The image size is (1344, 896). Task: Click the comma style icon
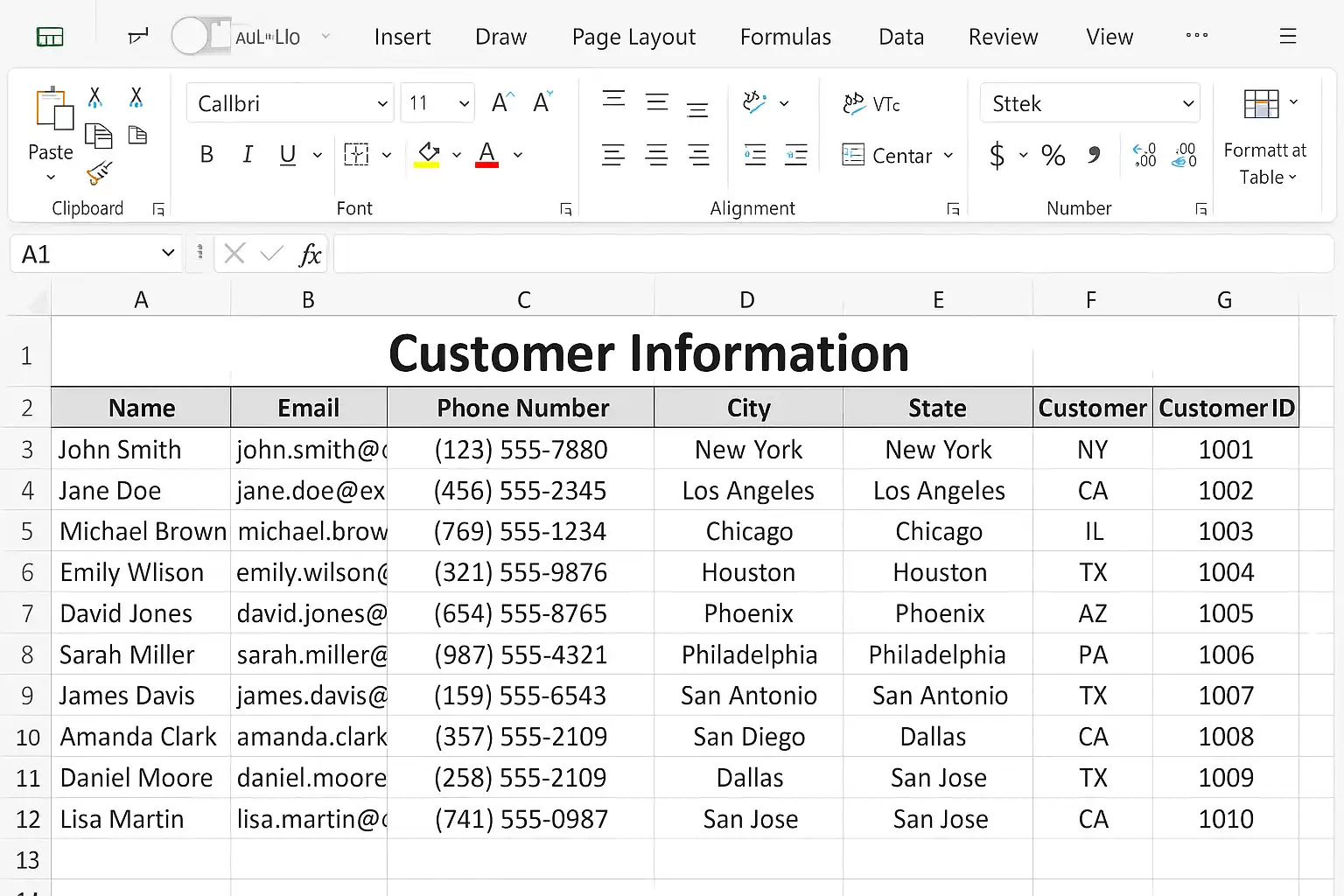(x=1094, y=156)
